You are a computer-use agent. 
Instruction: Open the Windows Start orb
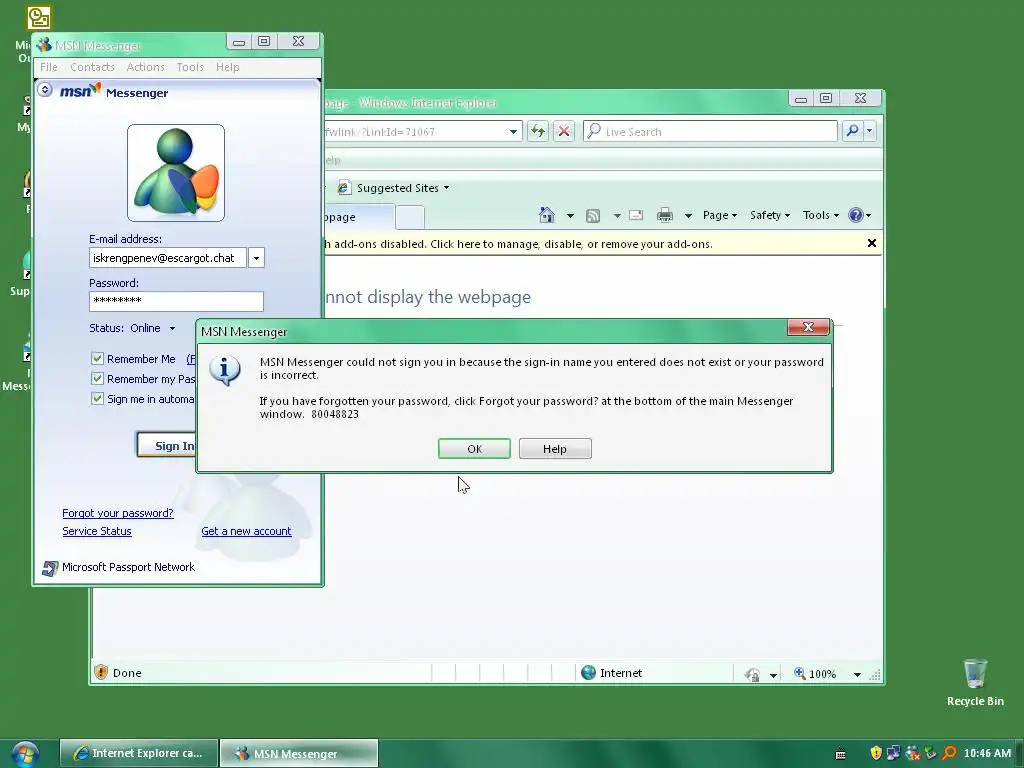25,754
